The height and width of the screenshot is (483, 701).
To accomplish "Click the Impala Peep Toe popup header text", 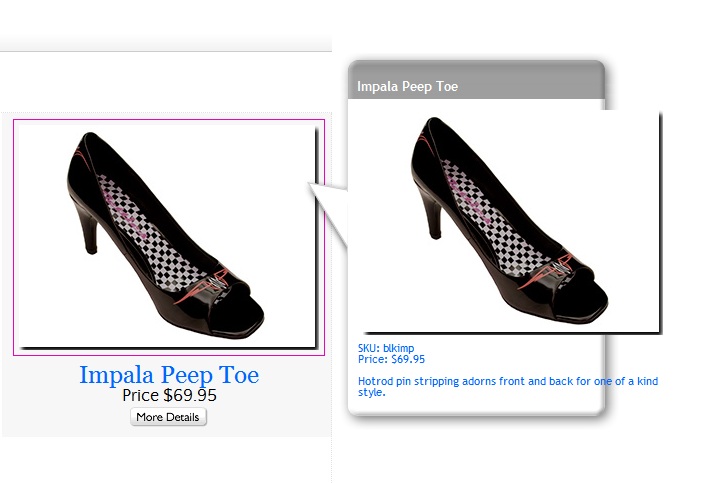I will (407, 87).
